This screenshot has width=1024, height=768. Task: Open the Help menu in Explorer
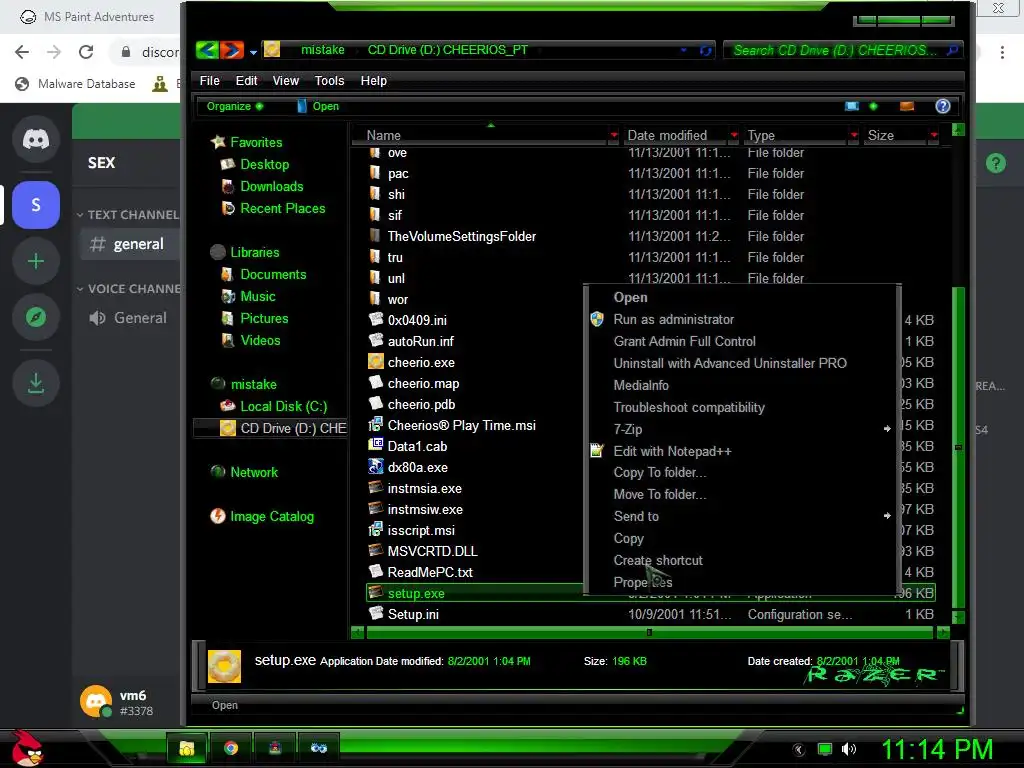coord(374,80)
